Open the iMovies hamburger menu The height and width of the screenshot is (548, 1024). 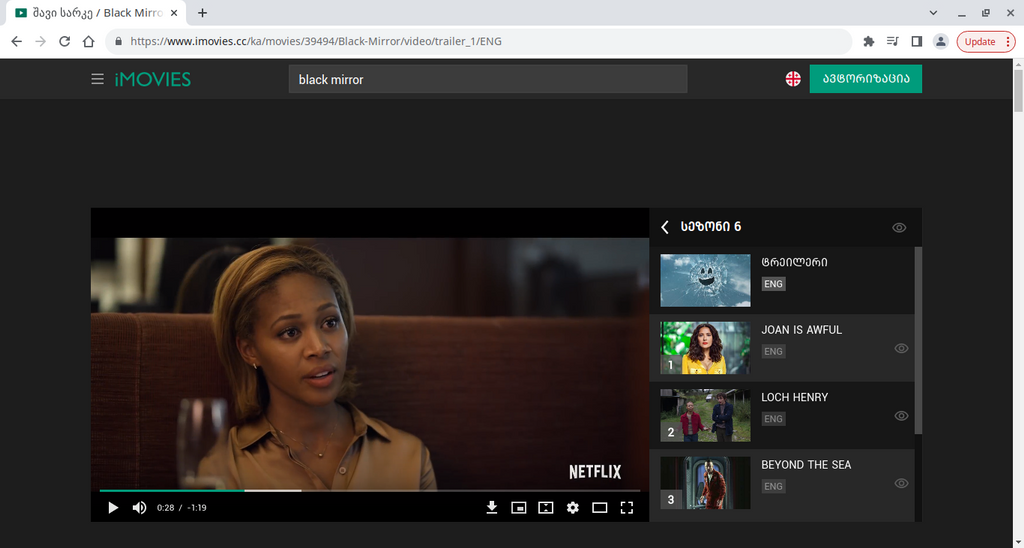click(97, 79)
